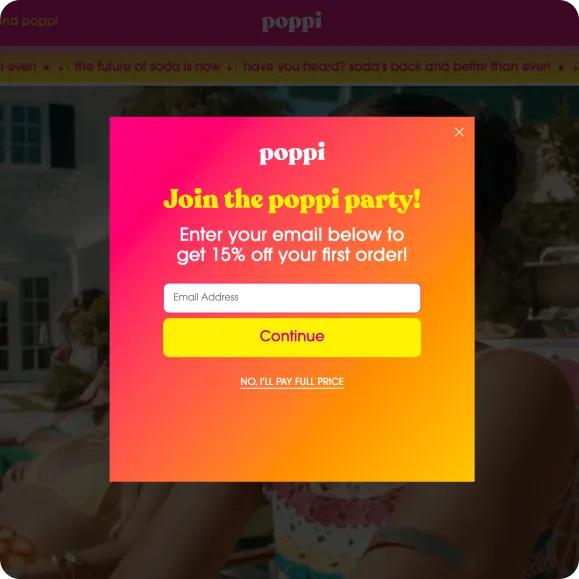Click partial 'ever!' text at banner's left edge
The height and width of the screenshot is (579, 579).
(17, 66)
